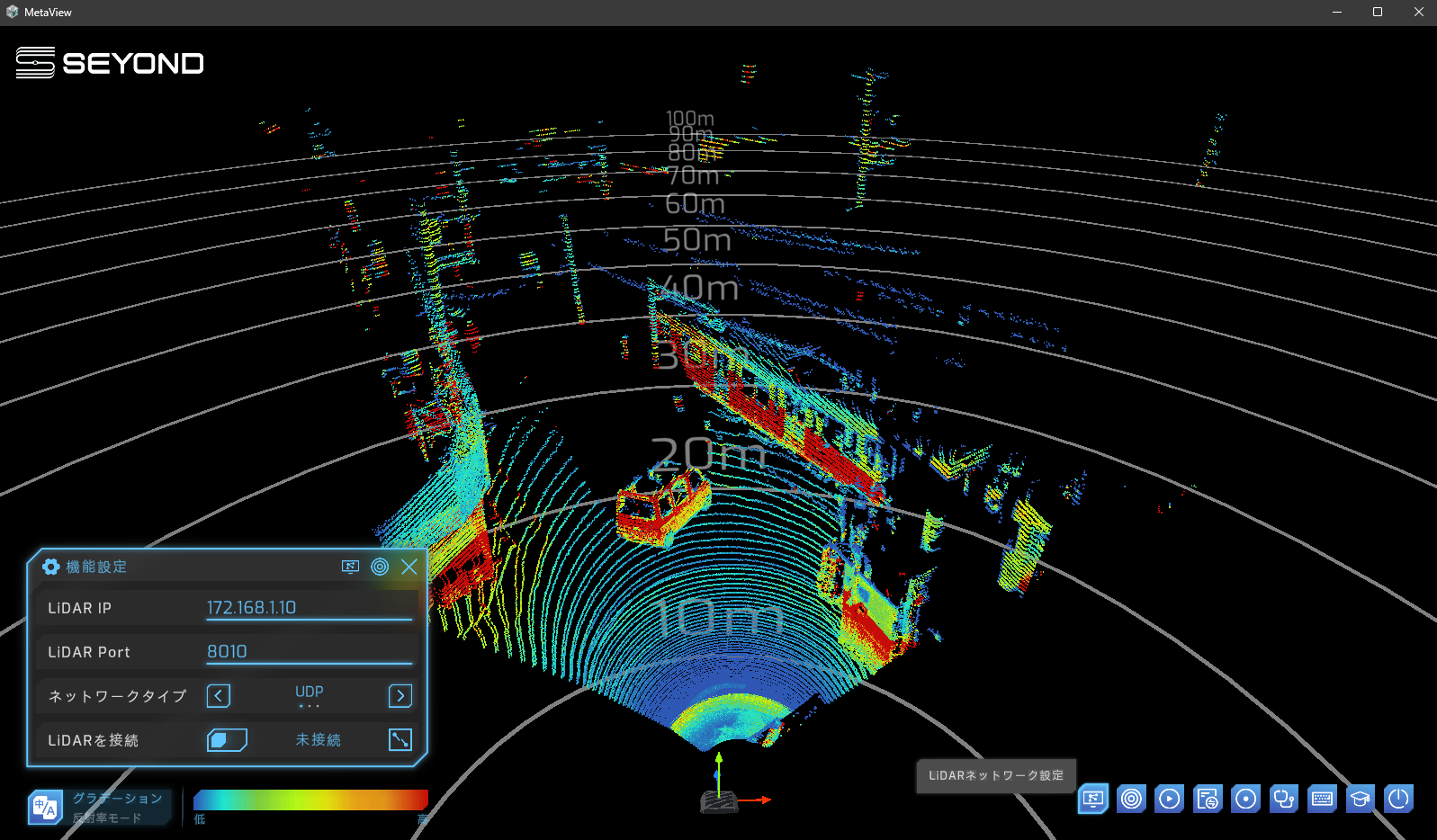Click the playback icon in bottom toolbar

[1169, 799]
